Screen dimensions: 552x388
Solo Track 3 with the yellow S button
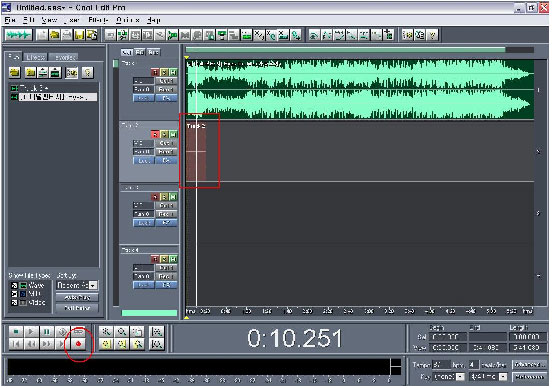(164, 197)
